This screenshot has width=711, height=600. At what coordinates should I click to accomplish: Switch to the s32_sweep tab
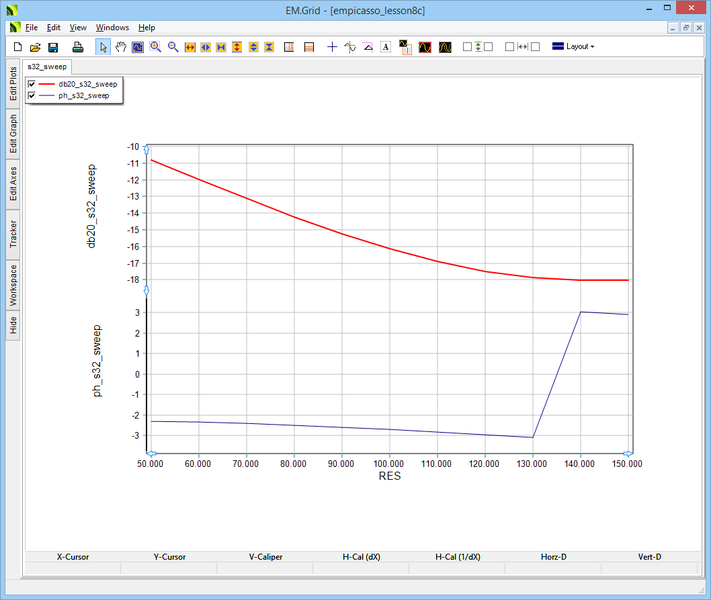tap(47, 66)
